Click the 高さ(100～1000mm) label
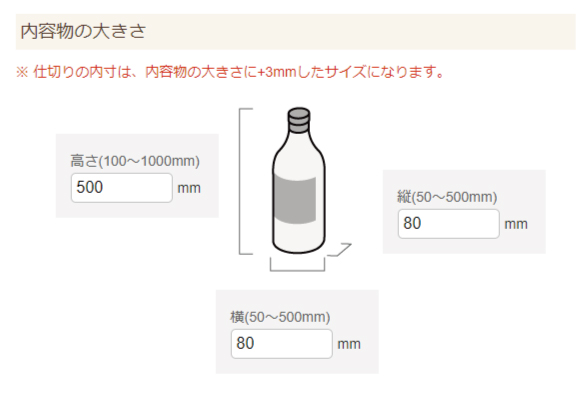Image resolution: width=587 pixels, height=405 pixels. point(135,161)
